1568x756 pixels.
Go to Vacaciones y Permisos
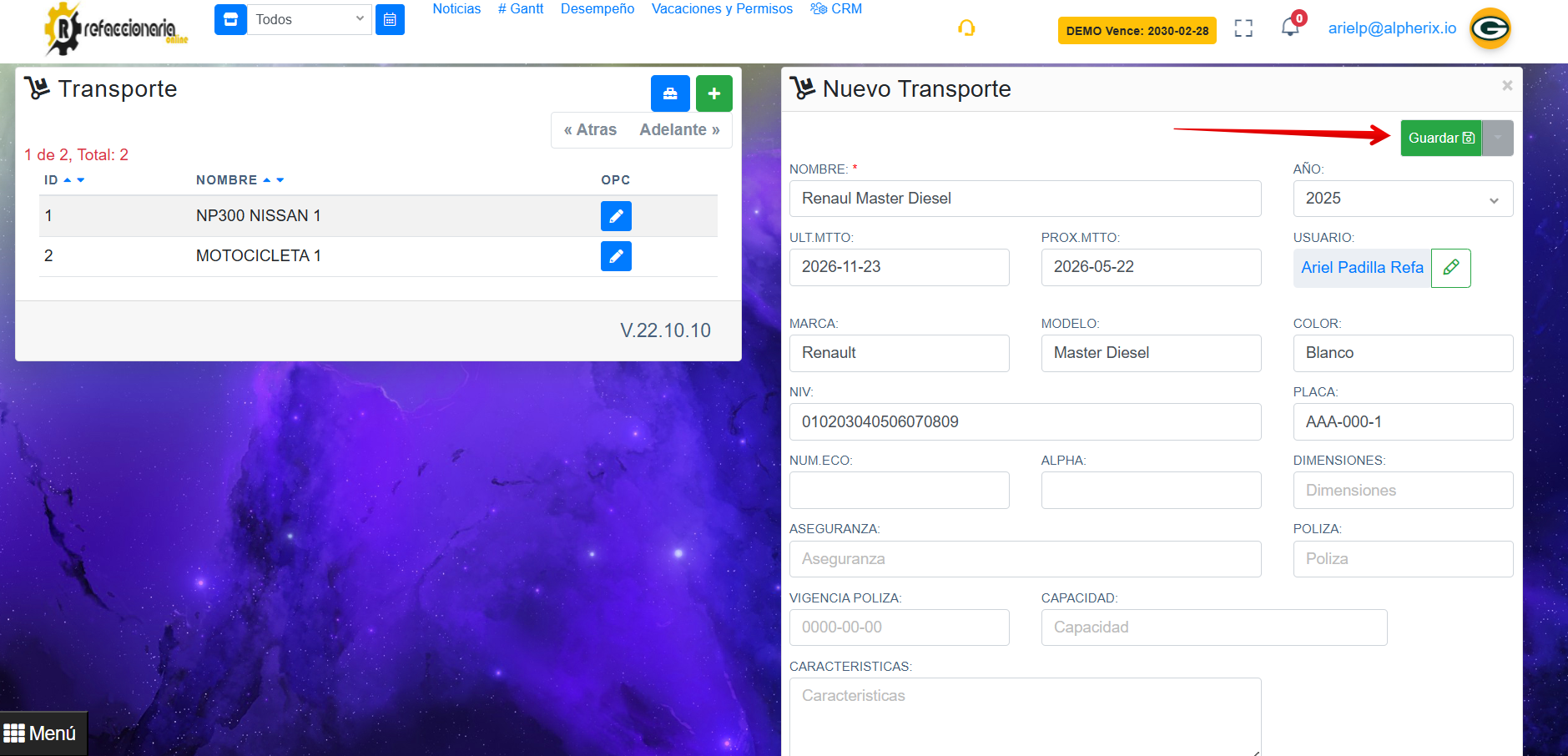point(722,9)
